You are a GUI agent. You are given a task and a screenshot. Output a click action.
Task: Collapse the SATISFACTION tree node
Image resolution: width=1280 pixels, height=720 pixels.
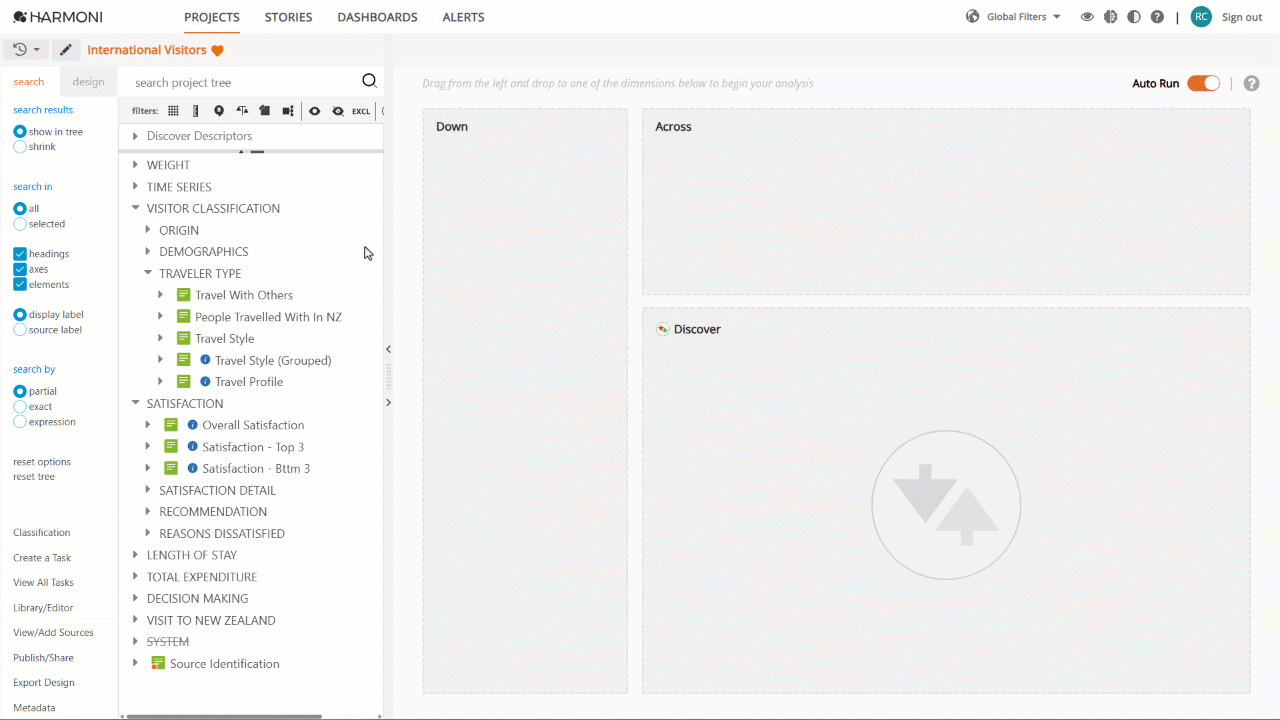135,404
